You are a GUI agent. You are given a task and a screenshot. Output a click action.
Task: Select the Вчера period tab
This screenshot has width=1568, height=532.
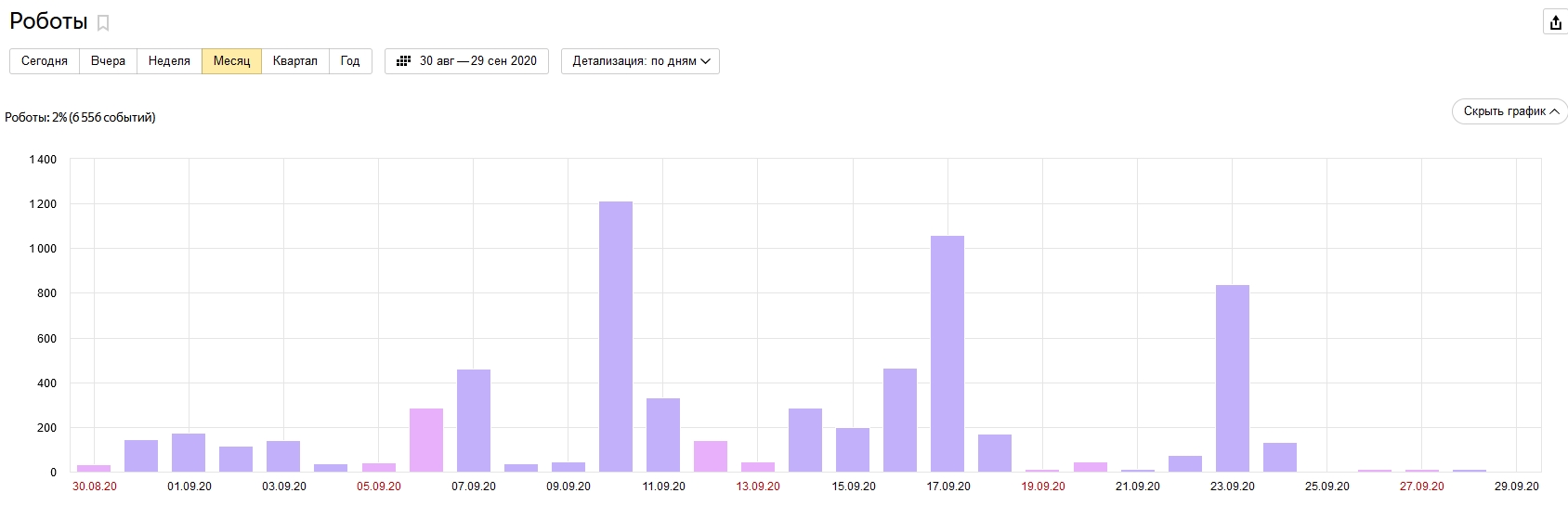pyautogui.click(x=108, y=61)
